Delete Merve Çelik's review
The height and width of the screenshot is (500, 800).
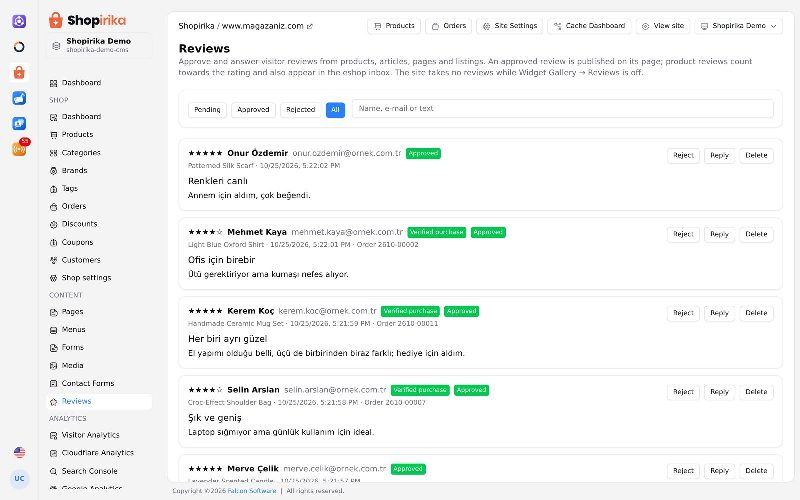pyautogui.click(x=756, y=471)
